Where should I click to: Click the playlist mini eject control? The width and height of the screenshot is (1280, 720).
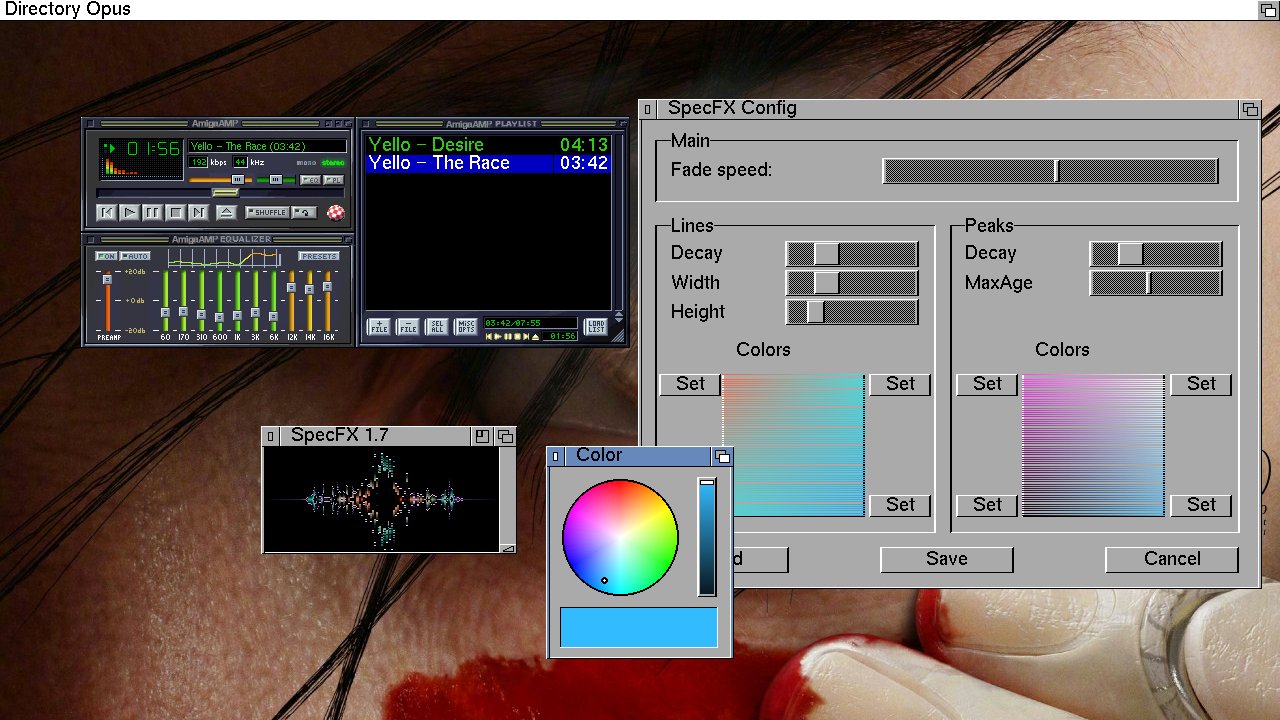point(535,337)
